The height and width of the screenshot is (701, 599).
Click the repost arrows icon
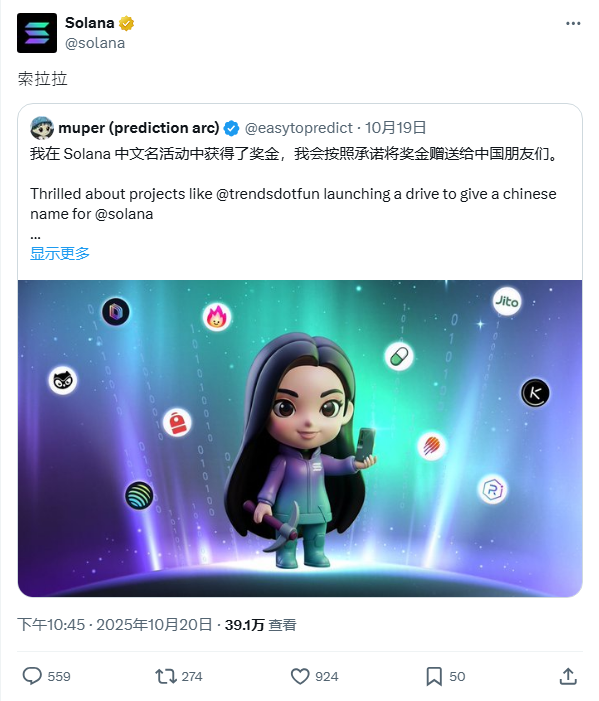(x=166, y=676)
